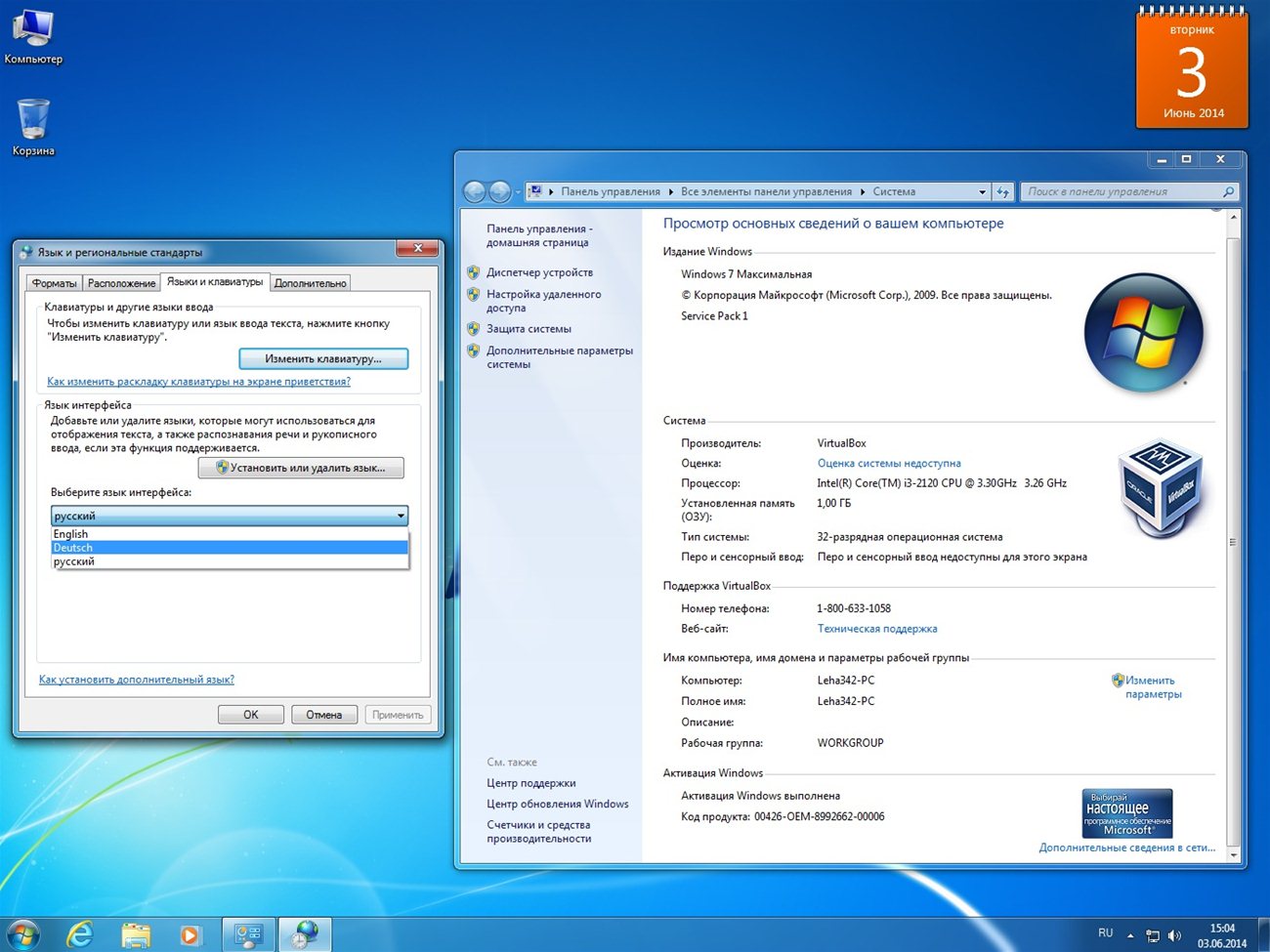The image size is (1270, 952).
Task: Click the Изменить параметры shield icon
Action: click(x=1118, y=681)
